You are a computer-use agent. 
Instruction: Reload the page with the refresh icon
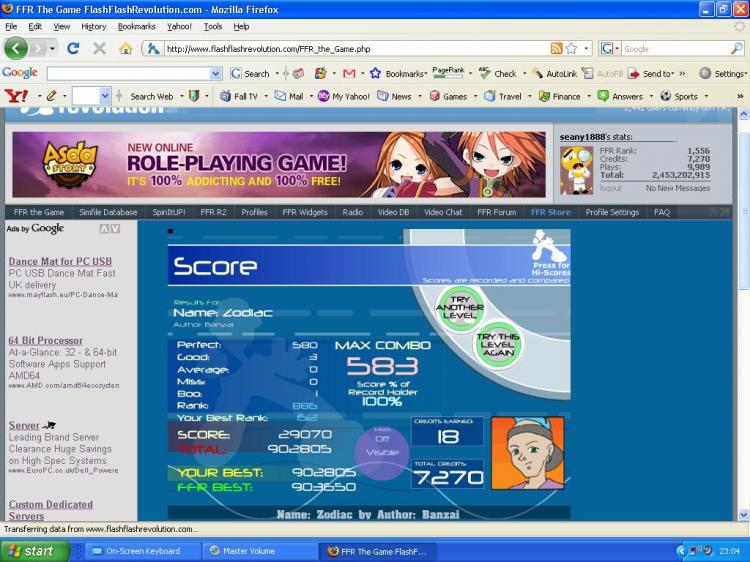pyautogui.click(x=73, y=48)
